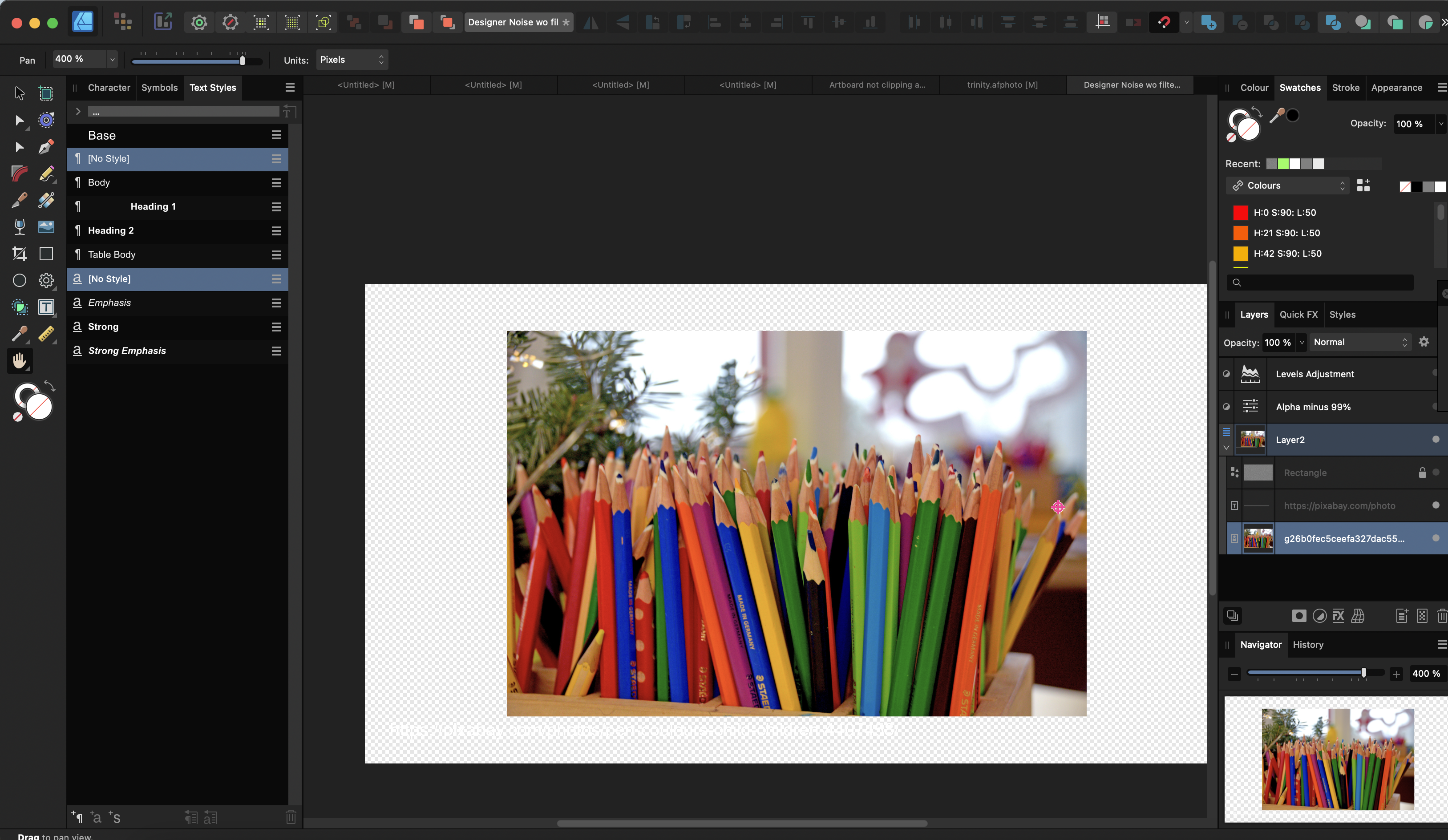The image size is (1448, 840).
Task: Select the Knife tool
Action: [x=20, y=200]
